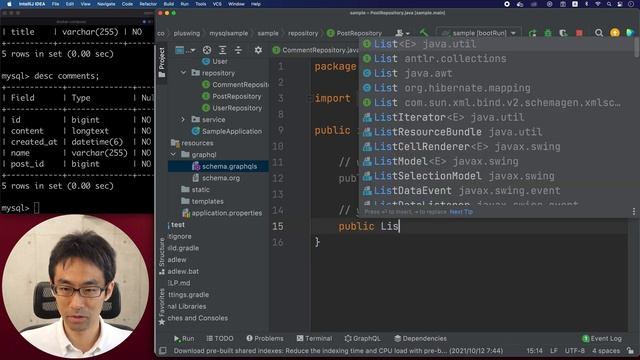Screen dimensions: 640x360
Task: Click the Run (rerun) toolbar icon
Action: [532, 33]
